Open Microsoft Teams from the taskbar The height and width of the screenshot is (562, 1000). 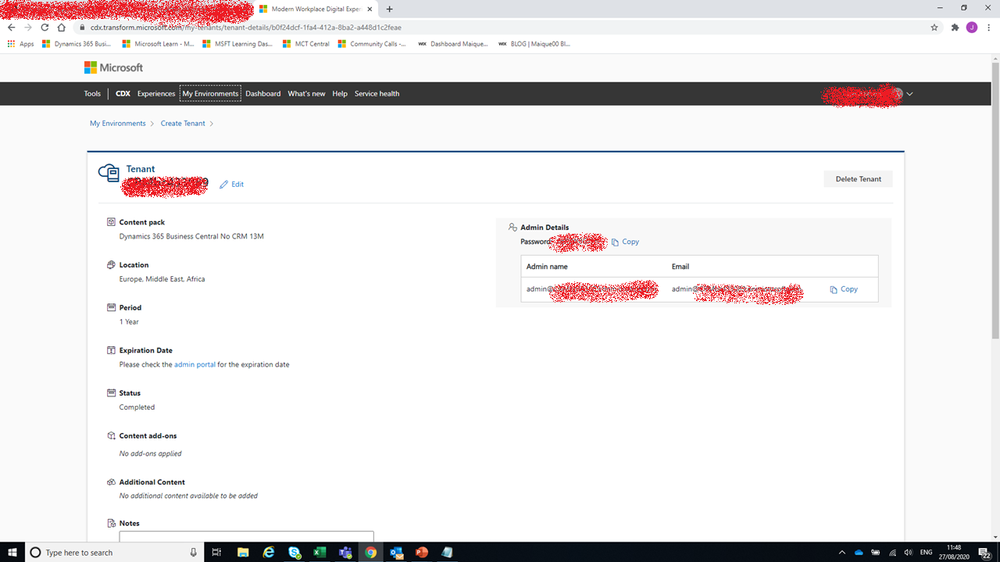pyautogui.click(x=345, y=552)
